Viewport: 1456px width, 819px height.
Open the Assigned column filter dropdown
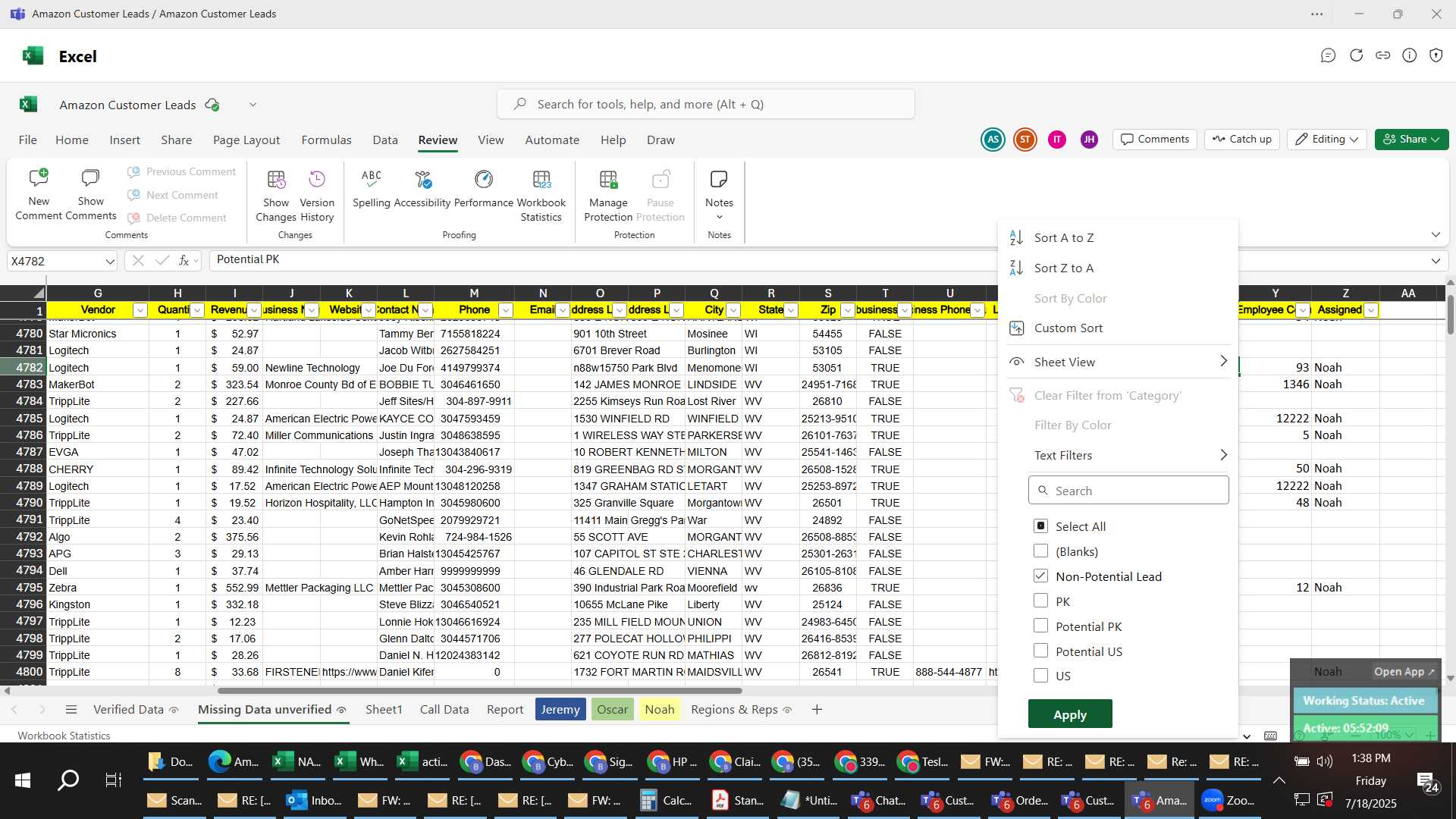1370,310
